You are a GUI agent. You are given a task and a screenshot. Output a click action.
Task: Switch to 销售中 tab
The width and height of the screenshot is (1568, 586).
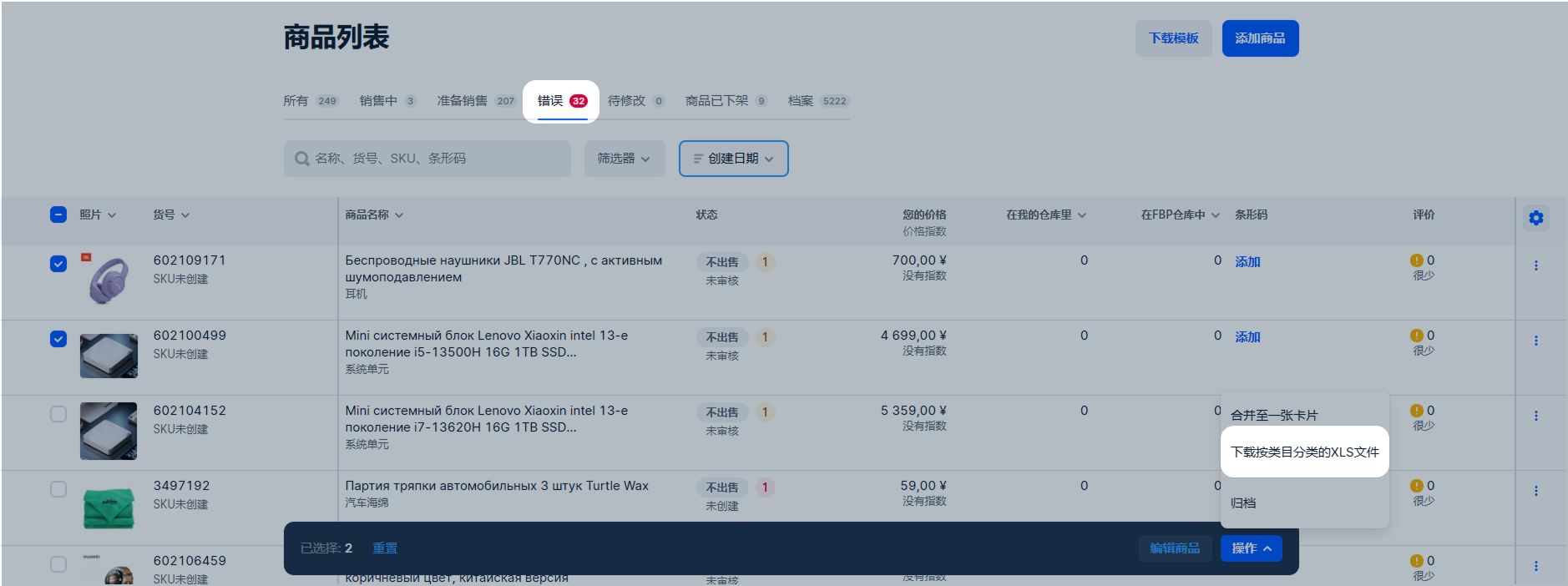387,101
